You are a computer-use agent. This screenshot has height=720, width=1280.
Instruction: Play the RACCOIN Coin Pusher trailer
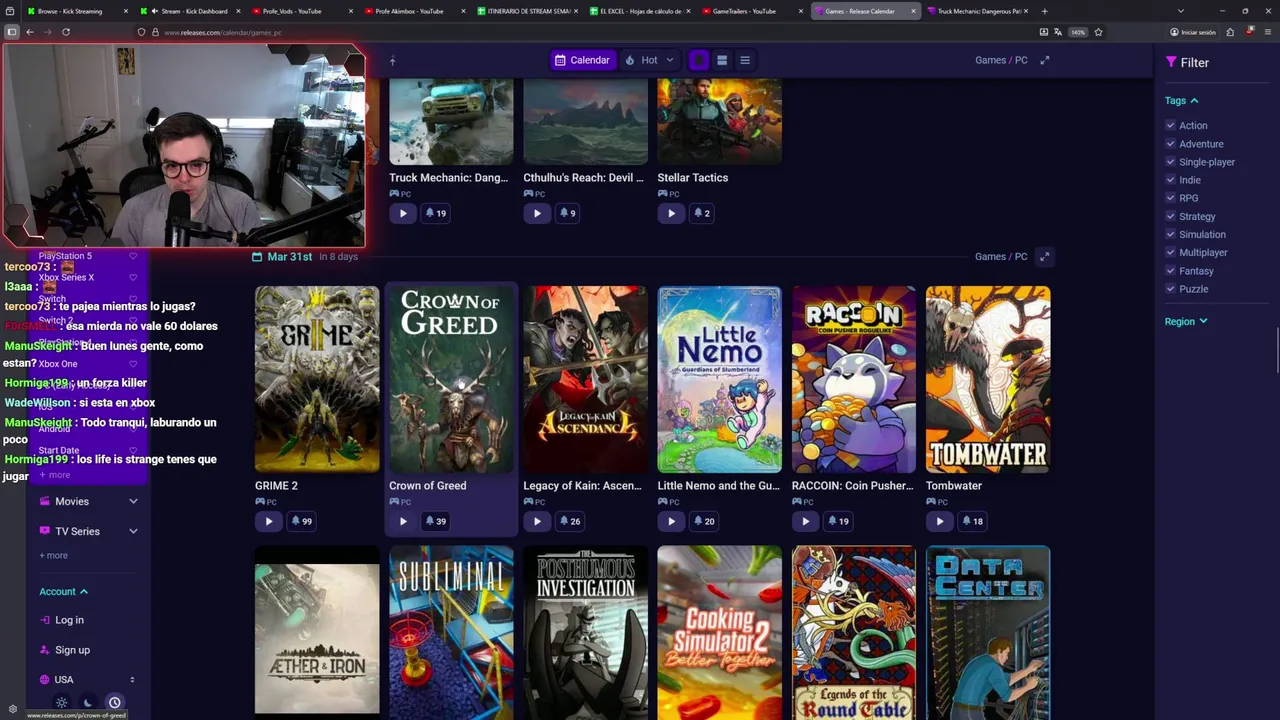(x=805, y=521)
